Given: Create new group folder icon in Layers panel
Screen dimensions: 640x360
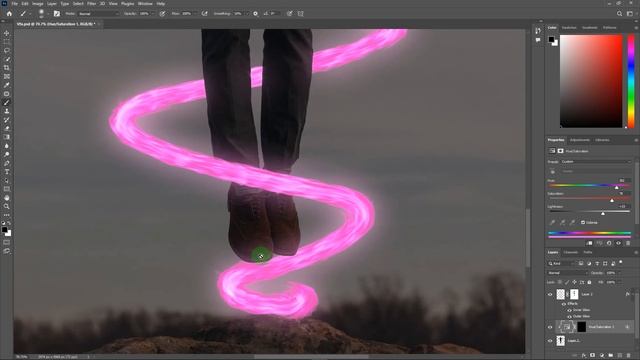Looking at the screenshot, I should (610, 356).
